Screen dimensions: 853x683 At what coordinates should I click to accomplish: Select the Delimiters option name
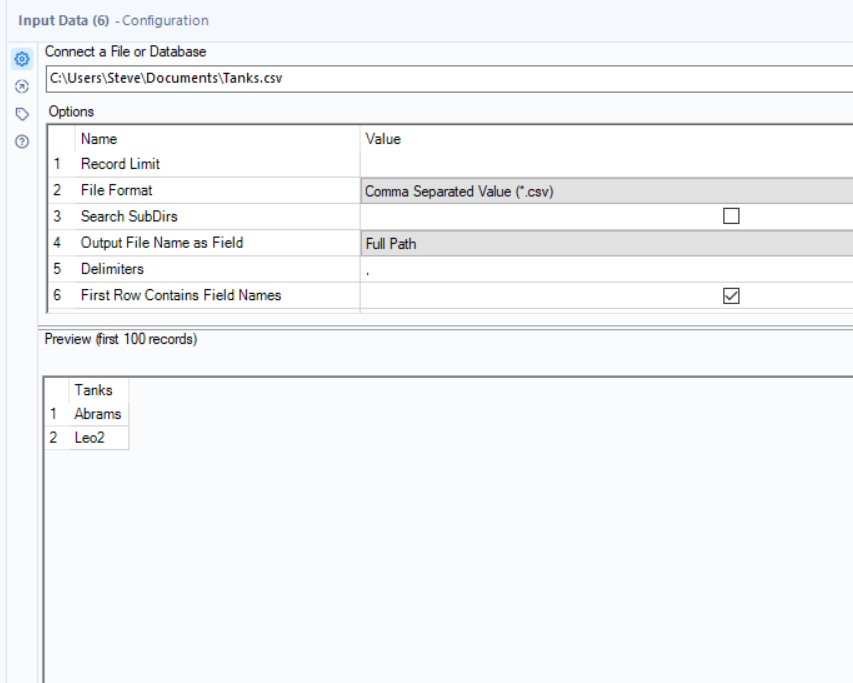point(112,269)
